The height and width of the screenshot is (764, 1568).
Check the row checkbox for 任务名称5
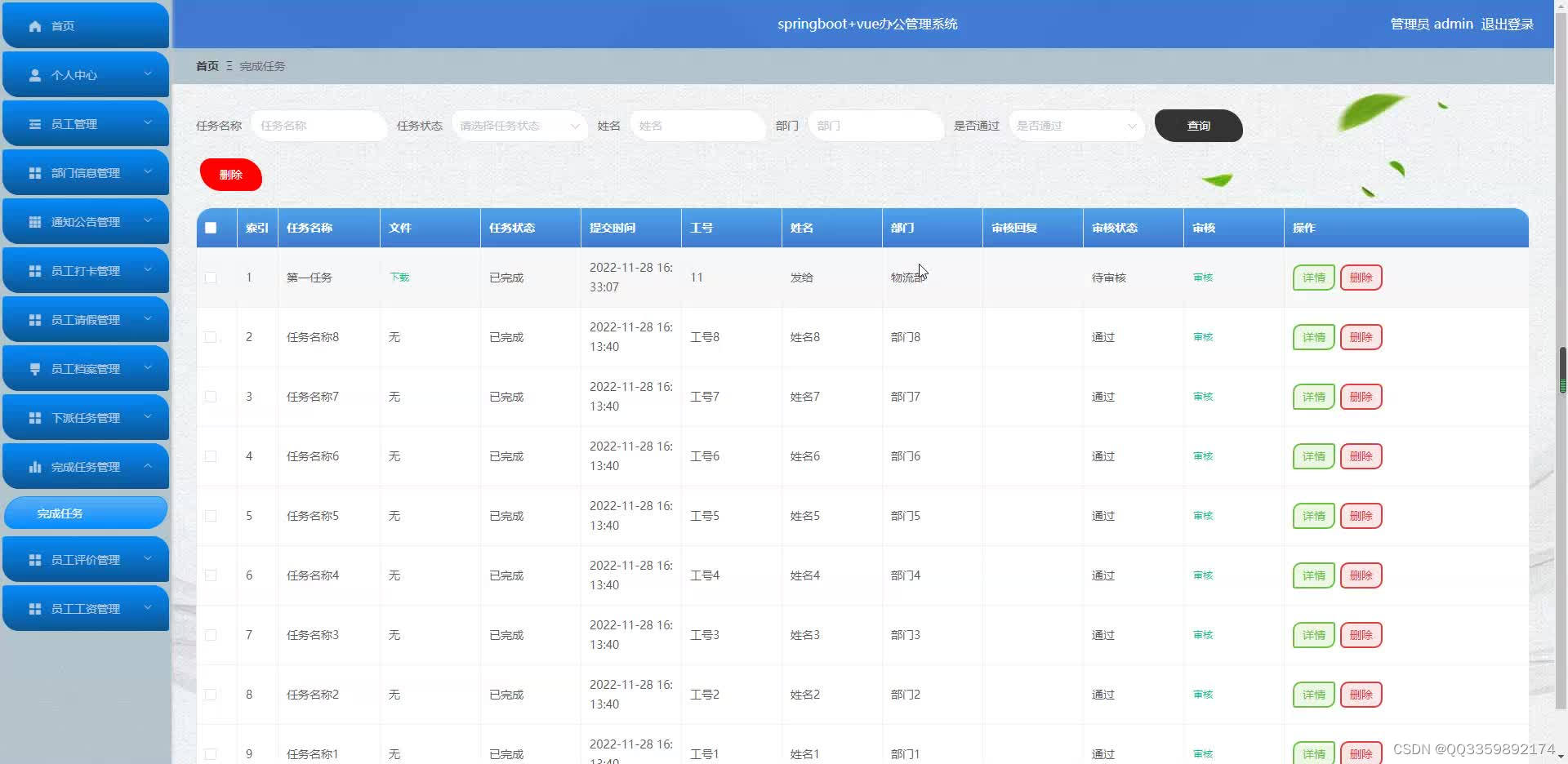tap(211, 516)
